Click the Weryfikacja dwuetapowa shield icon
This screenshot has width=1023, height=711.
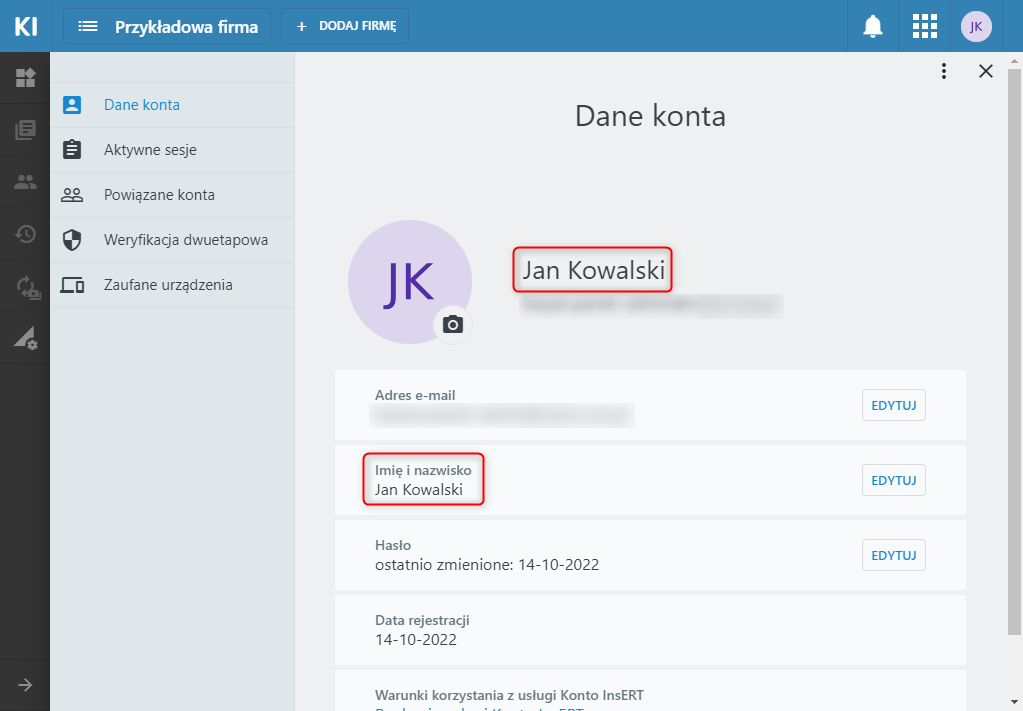coord(72,240)
